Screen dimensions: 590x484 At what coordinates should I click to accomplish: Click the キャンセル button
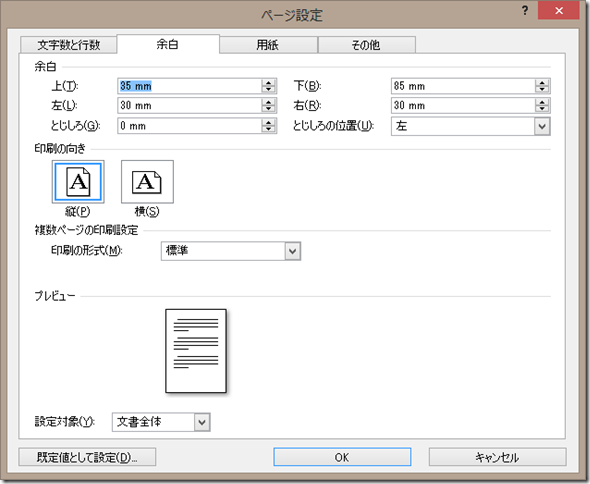click(x=497, y=457)
